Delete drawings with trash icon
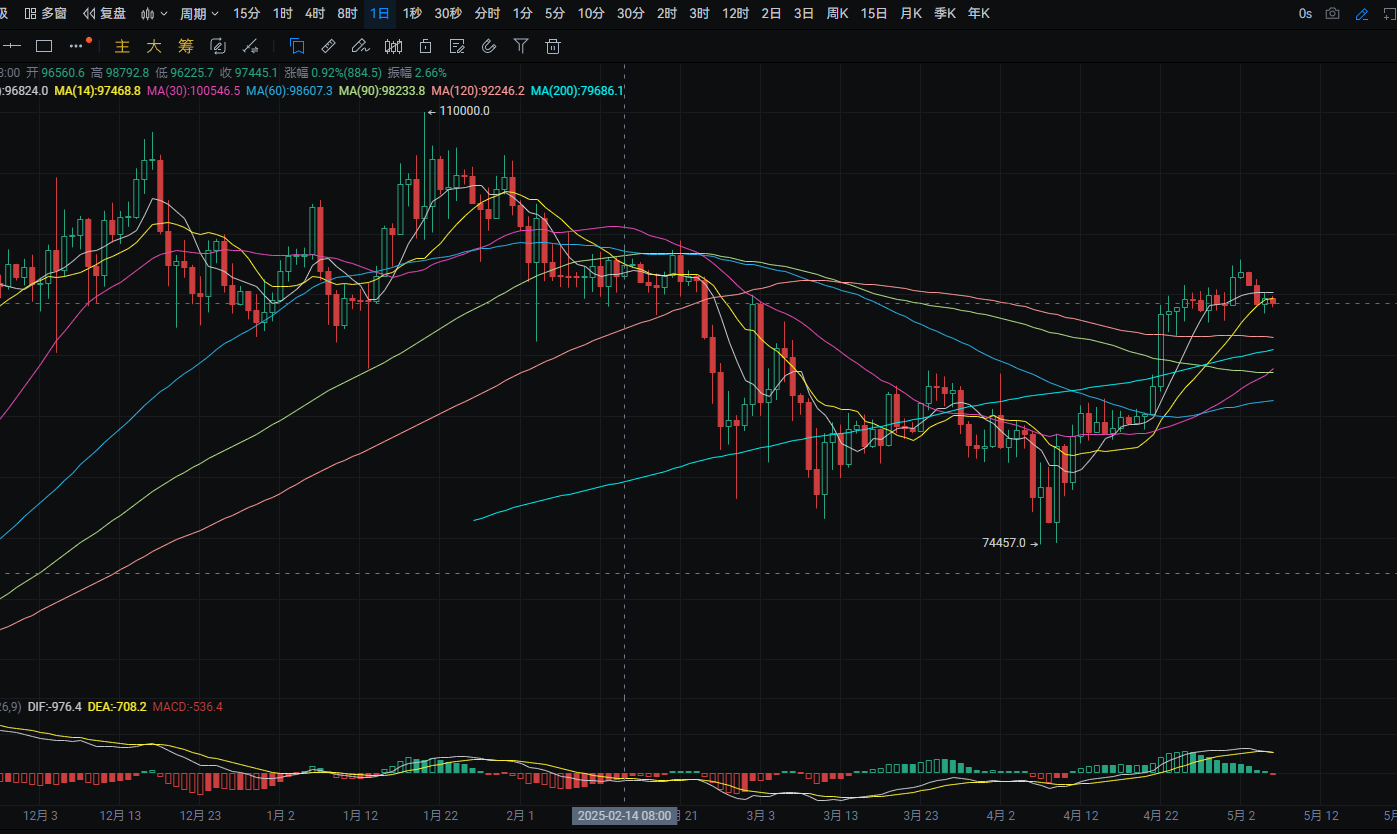Image resolution: width=1397 pixels, height=834 pixels. coord(553,46)
